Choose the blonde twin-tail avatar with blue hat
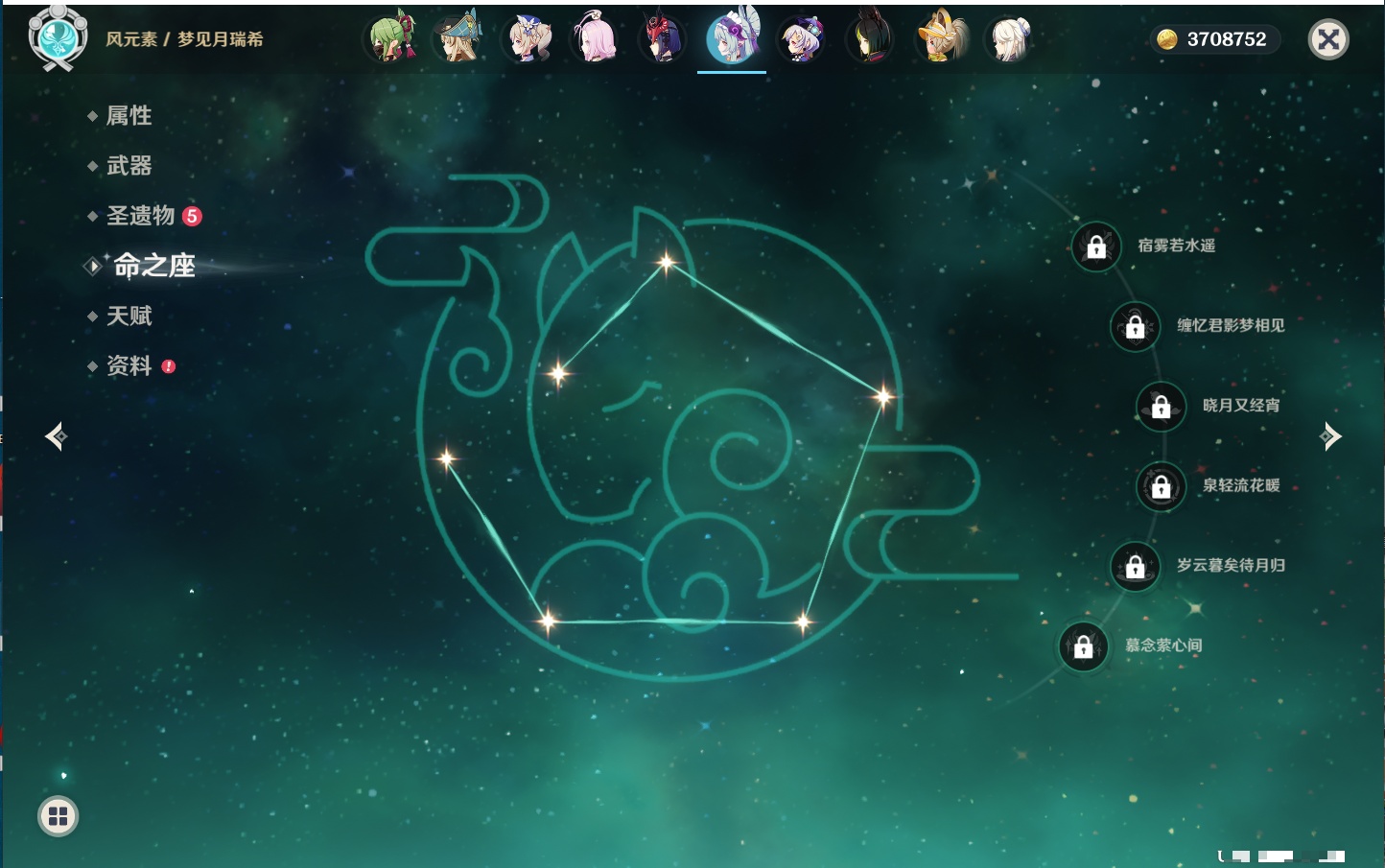Image resolution: width=1385 pixels, height=868 pixels. tap(527, 38)
